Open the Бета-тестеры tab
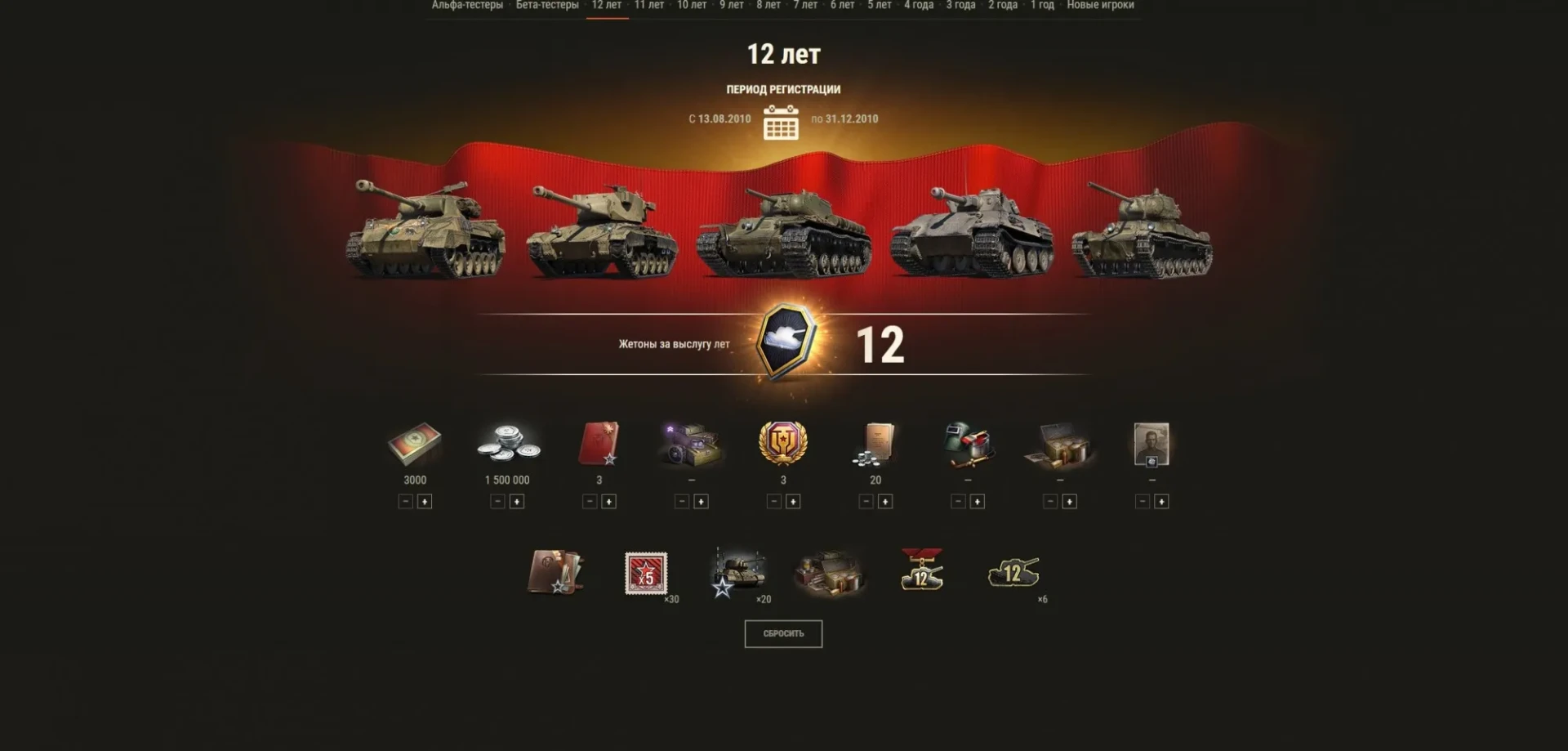This screenshot has width=1568, height=751. 547,5
